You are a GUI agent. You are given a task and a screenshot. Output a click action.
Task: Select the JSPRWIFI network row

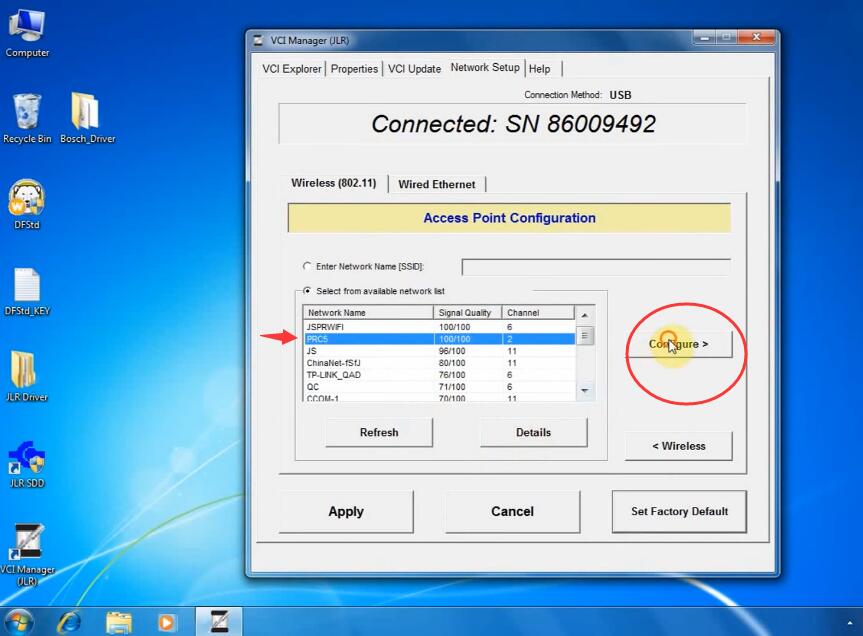439,327
